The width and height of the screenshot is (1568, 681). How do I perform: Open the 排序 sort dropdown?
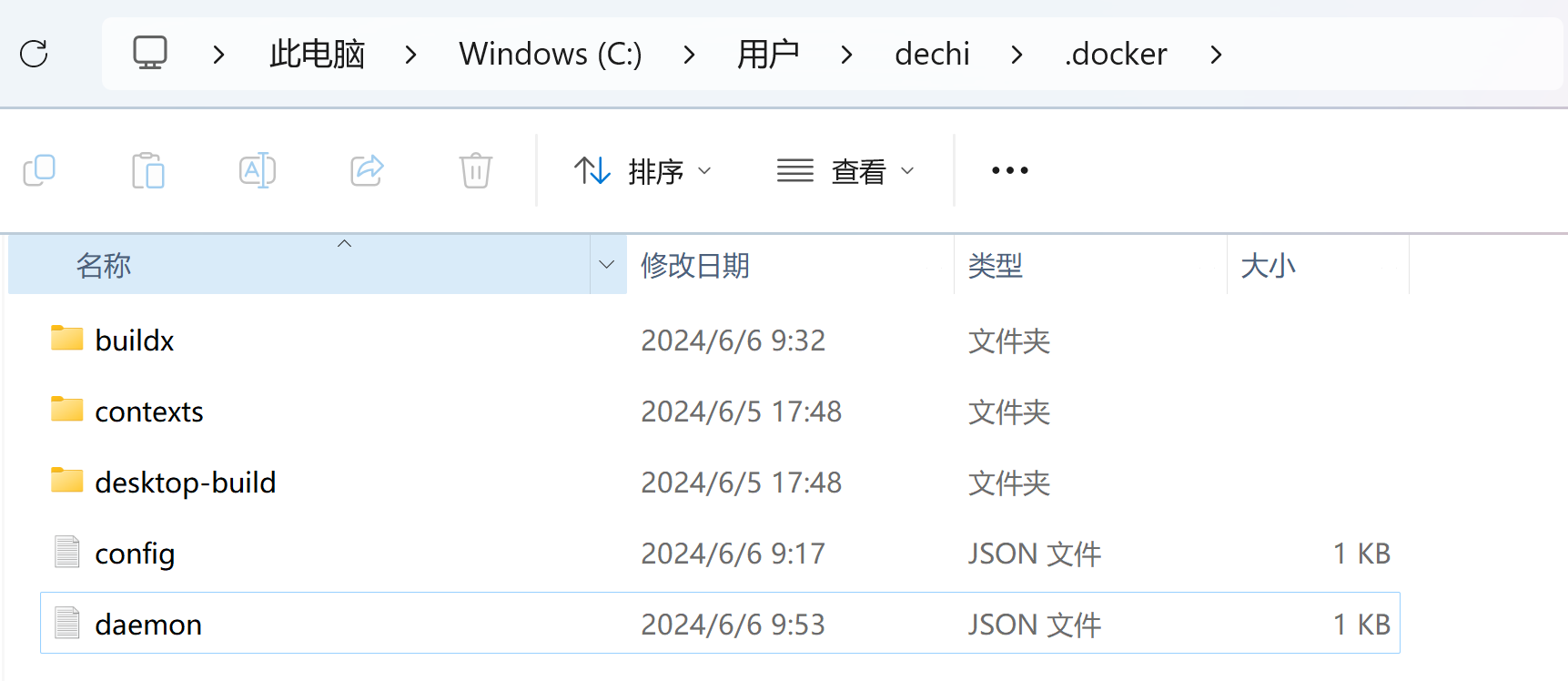[x=642, y=170]
